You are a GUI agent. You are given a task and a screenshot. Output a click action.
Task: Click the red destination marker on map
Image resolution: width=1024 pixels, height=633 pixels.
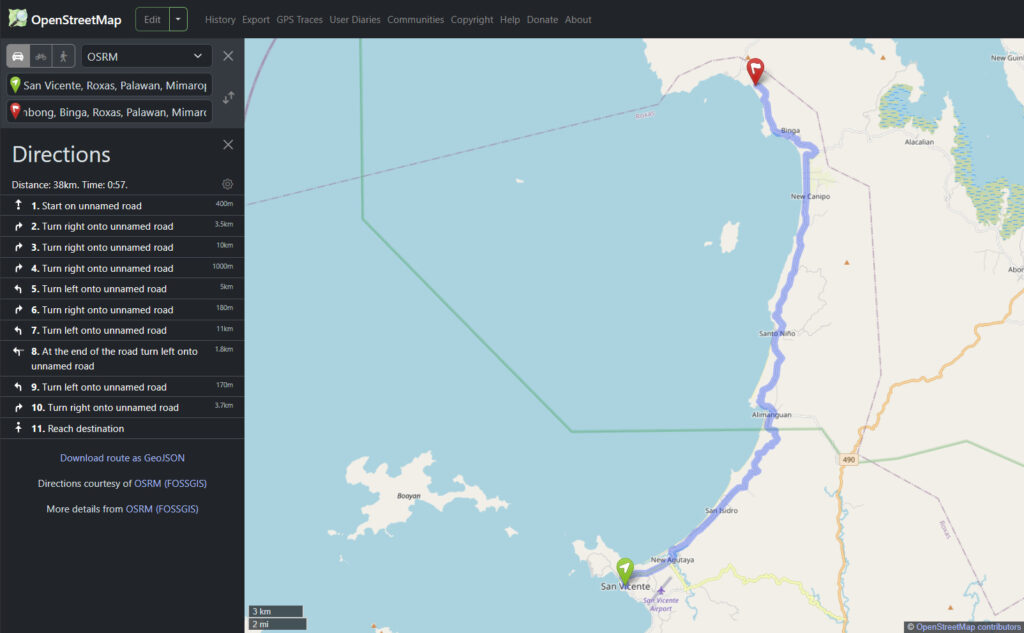(x=756, y=69)
